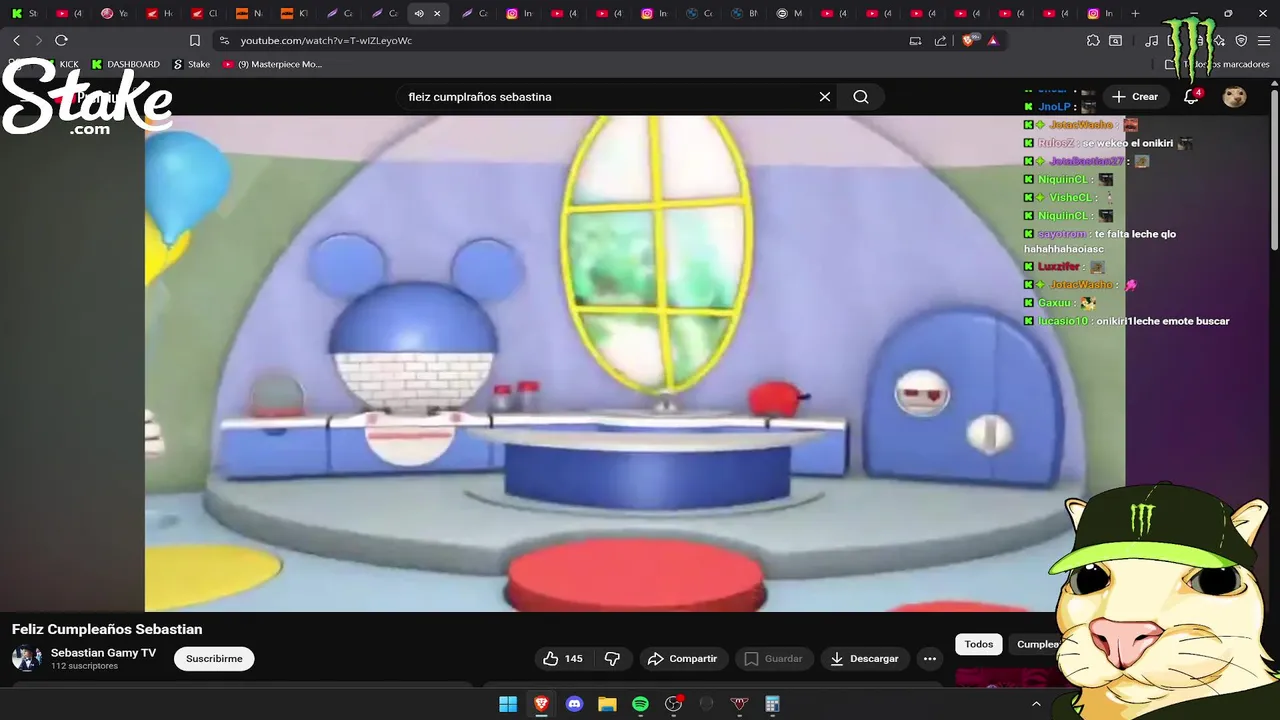Screen dimensions: 1280x720
Task: Open Calculator from the taskbar
Action: coord(772,704)
